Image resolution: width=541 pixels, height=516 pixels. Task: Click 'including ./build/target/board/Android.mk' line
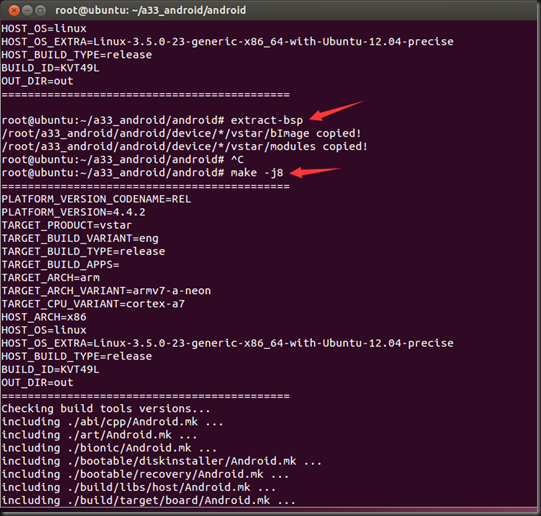tap(148, 500)
